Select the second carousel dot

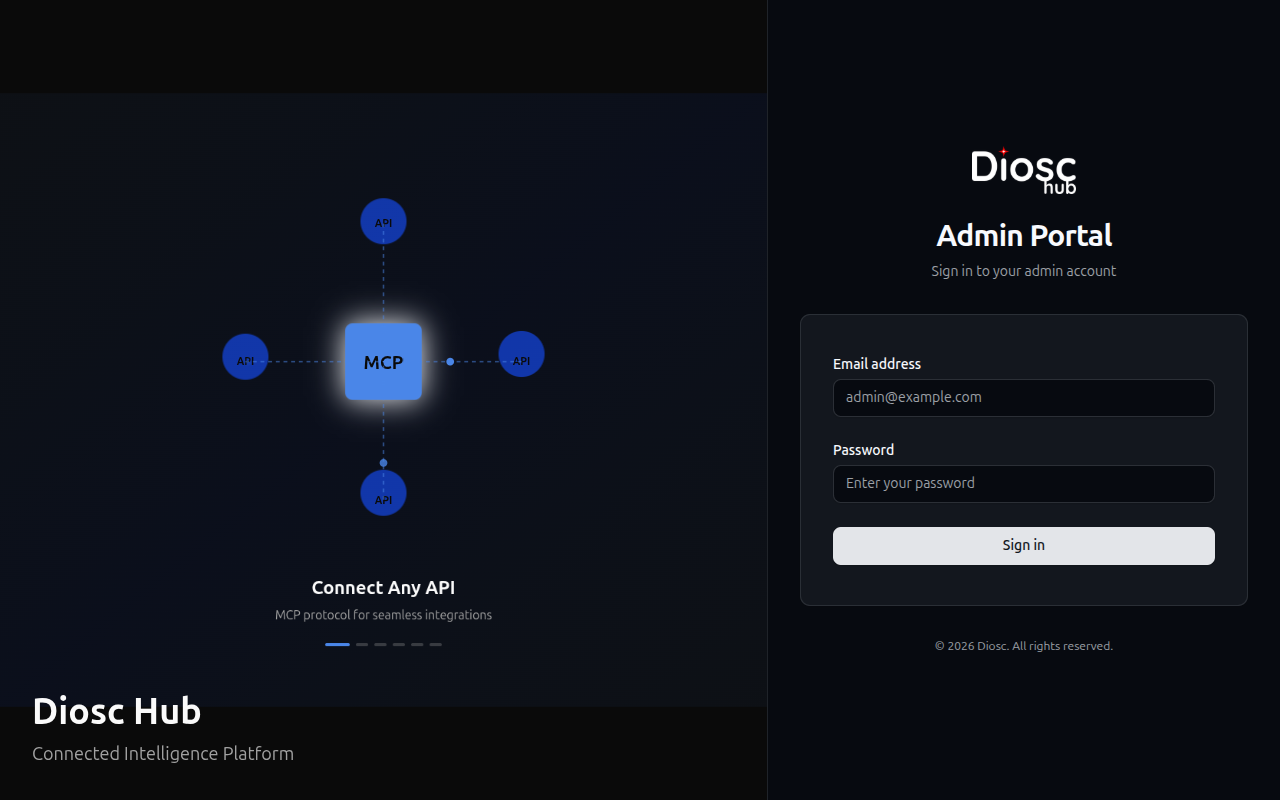coord(361,645)
